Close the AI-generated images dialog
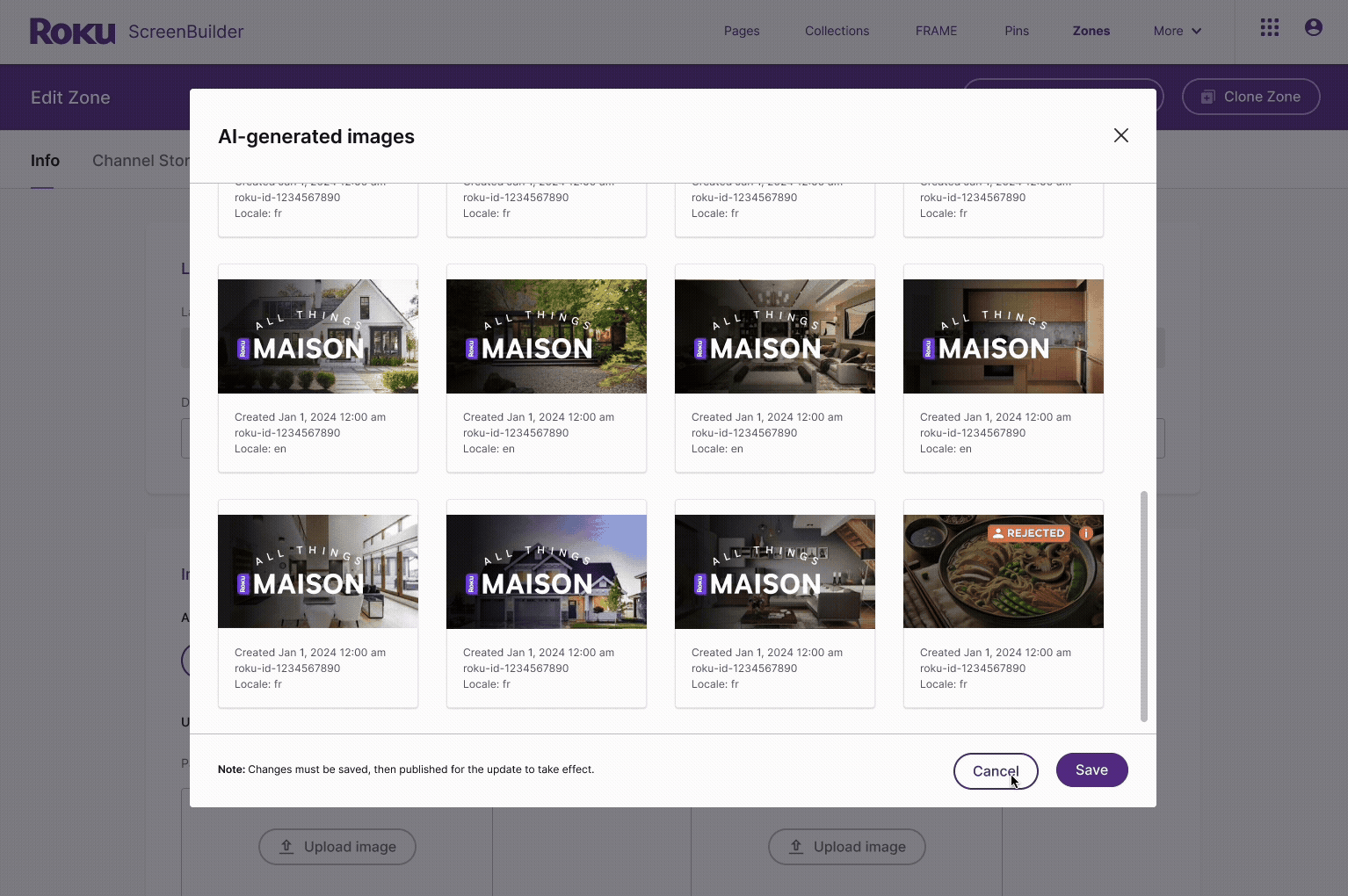This screenshot has width=1348, height=896. point(1121,135)
